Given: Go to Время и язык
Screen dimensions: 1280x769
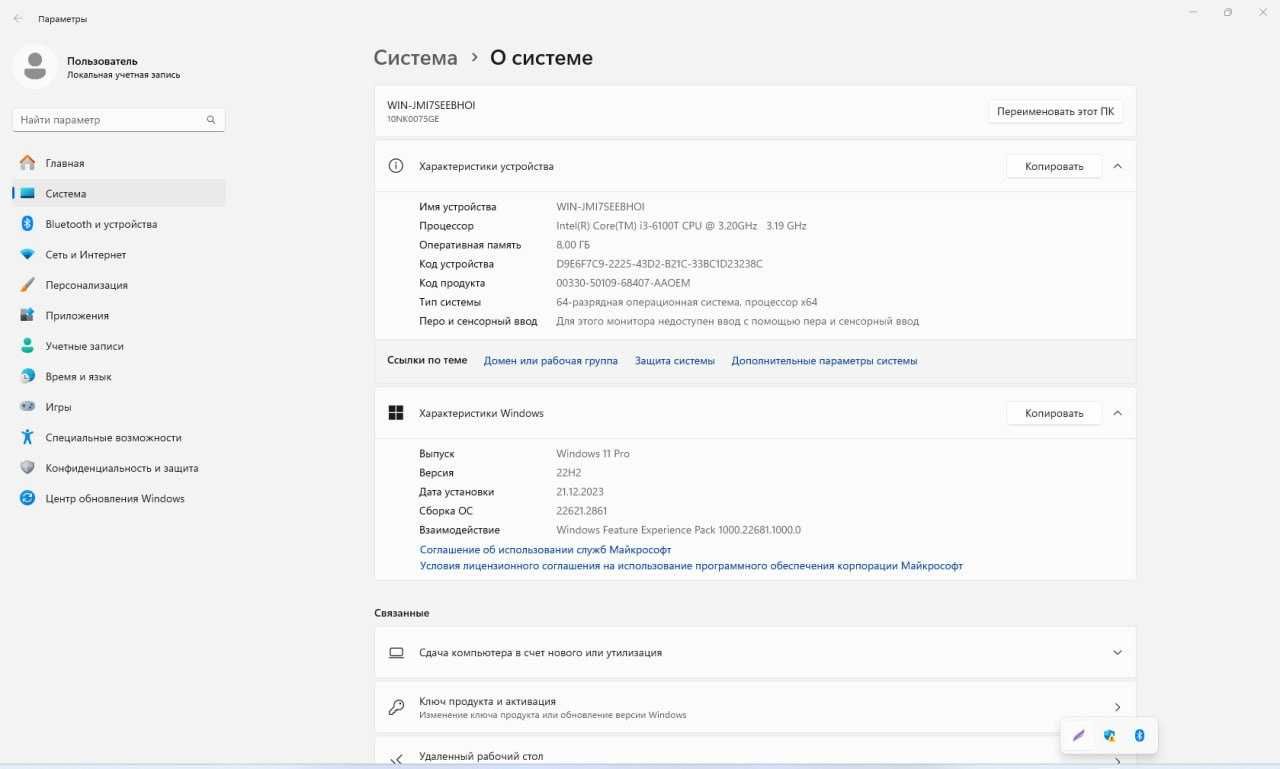Looking at the screenshot, I should [x=119, y=377].
